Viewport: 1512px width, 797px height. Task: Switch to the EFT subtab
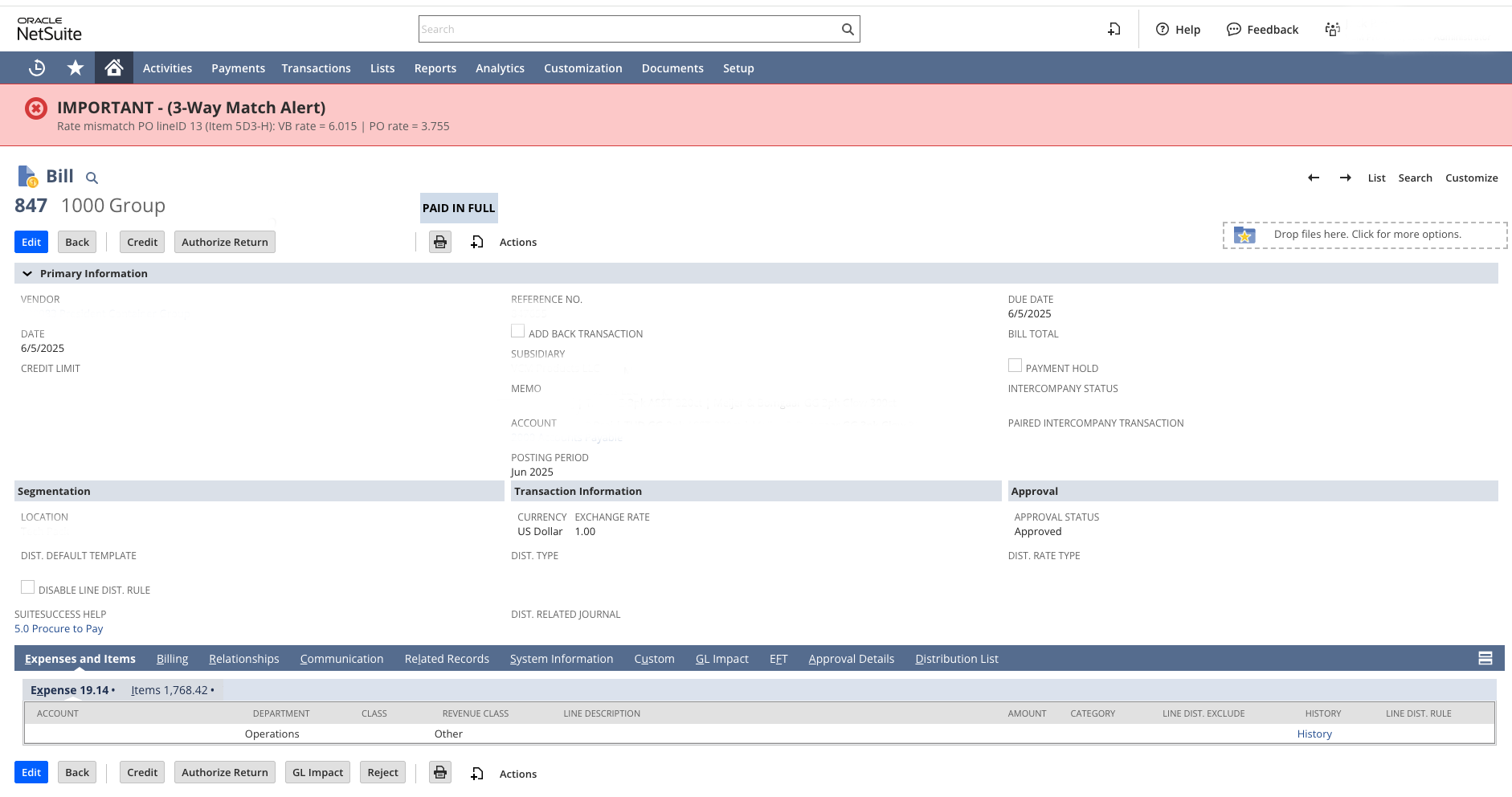point(778,659)
